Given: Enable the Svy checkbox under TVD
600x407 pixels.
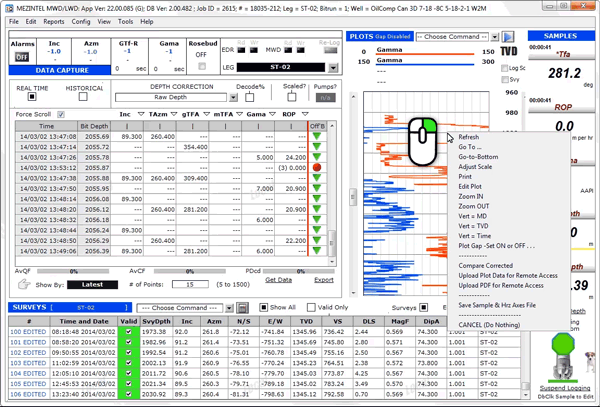Looking at the screenshot, I should [x=505, y=79].
